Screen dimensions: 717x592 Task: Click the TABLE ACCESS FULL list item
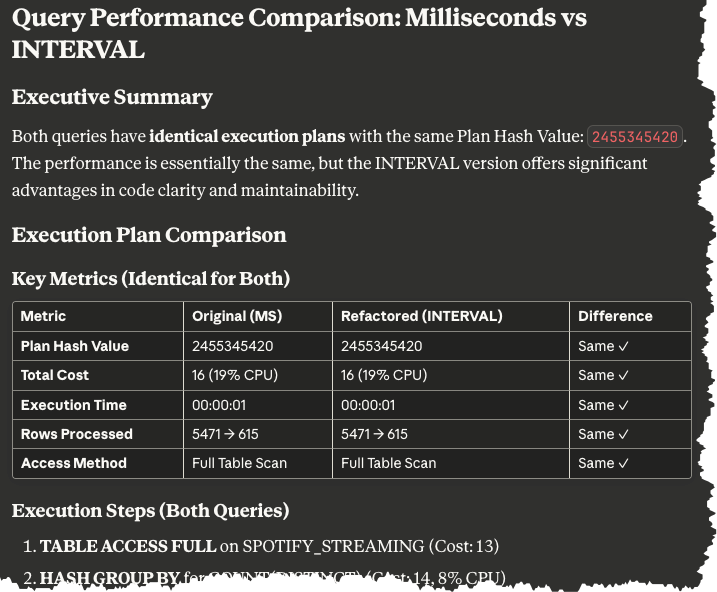(128, 546)
